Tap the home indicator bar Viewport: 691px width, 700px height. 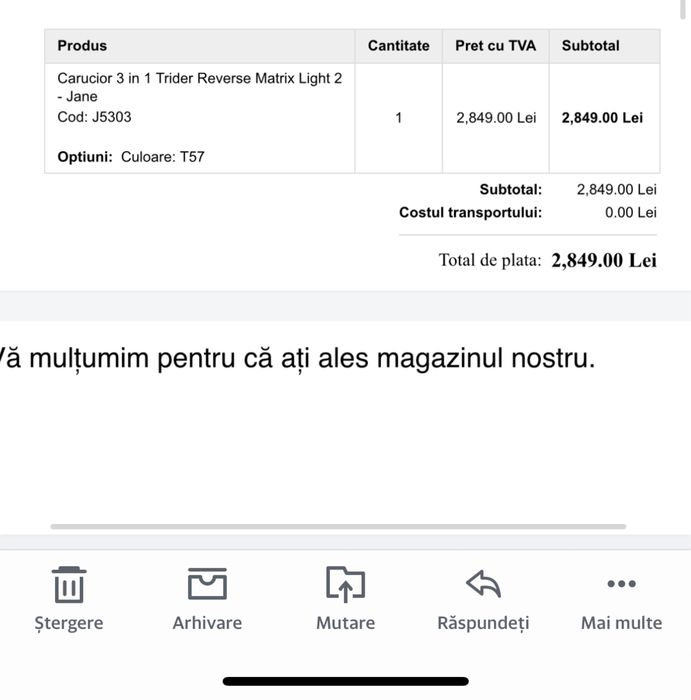coord(345,681)
